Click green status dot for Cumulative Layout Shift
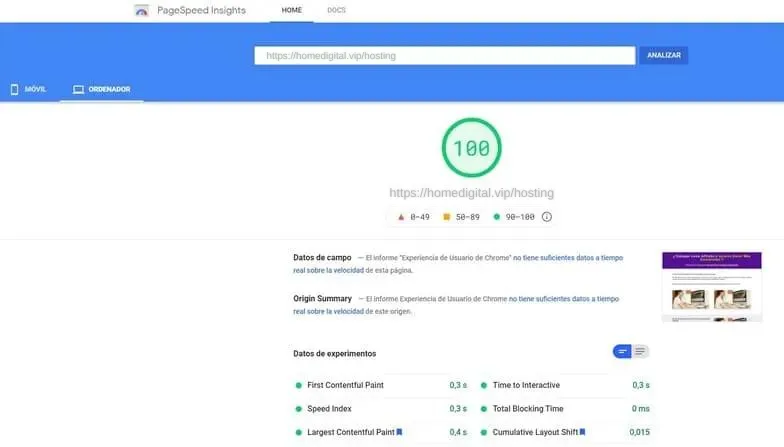Viewport: 784px width, 447px height. click(484, 432)
